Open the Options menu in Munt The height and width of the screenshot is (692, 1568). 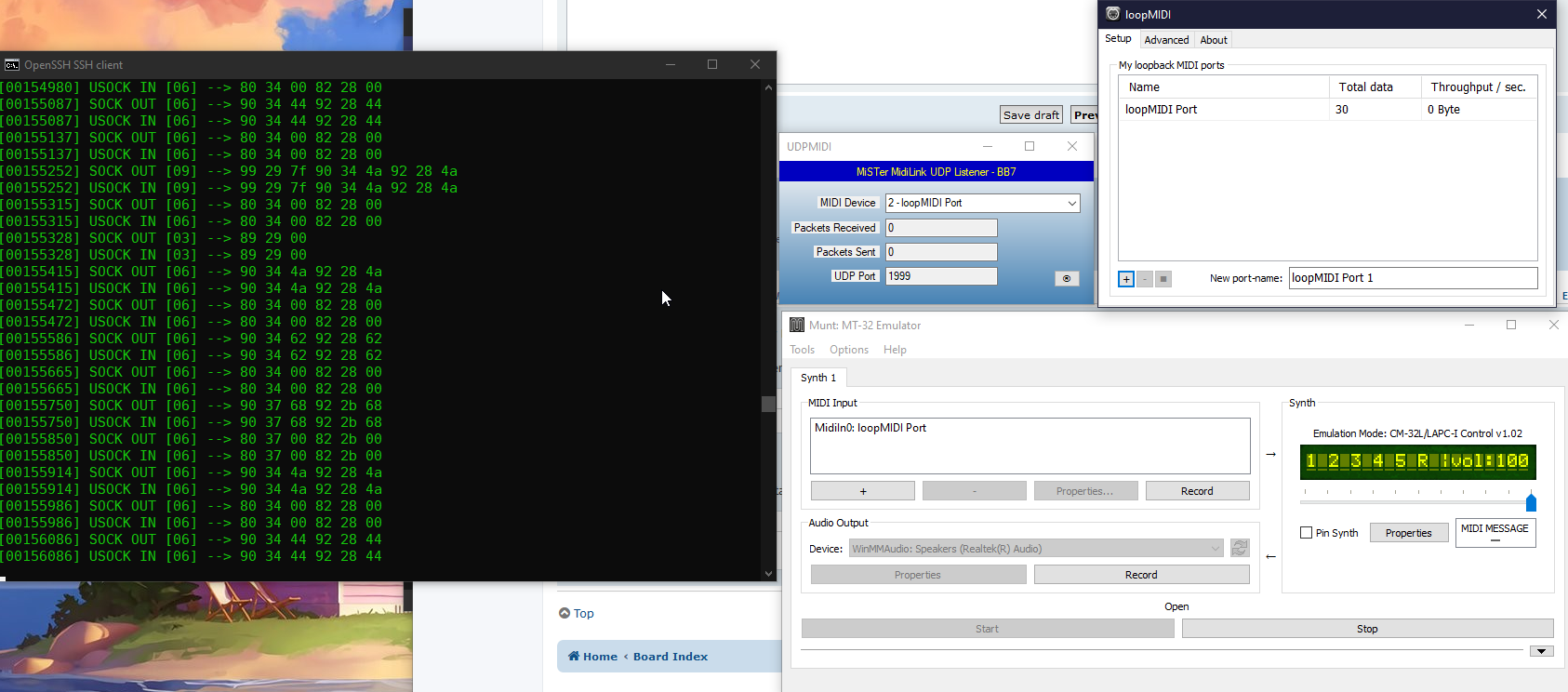849,350
